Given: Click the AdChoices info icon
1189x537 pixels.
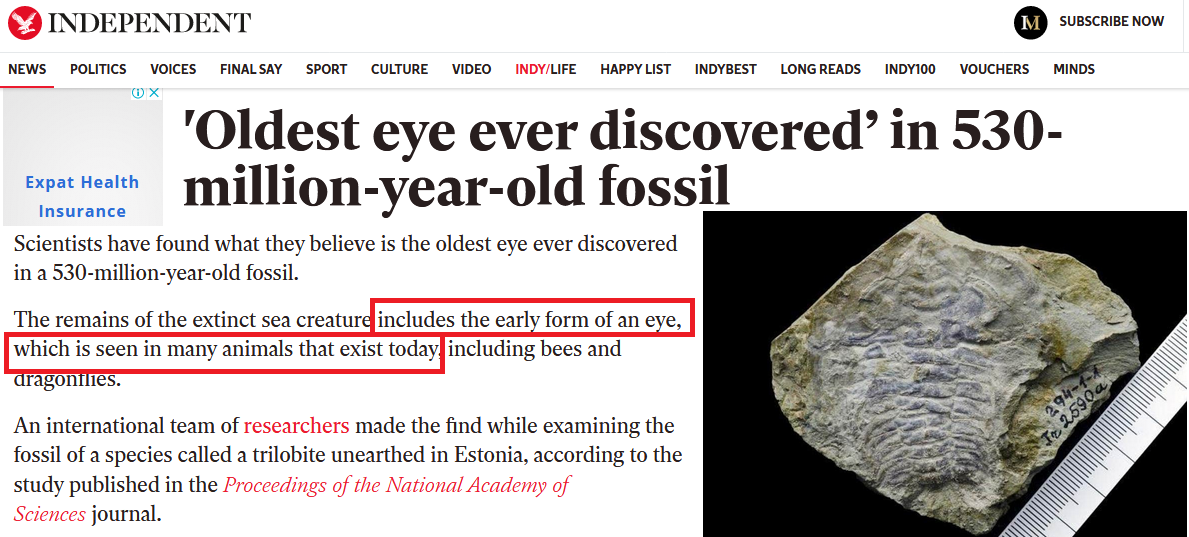Looking at the screenshot, I should pyautogui.click(x=140, y=93).
